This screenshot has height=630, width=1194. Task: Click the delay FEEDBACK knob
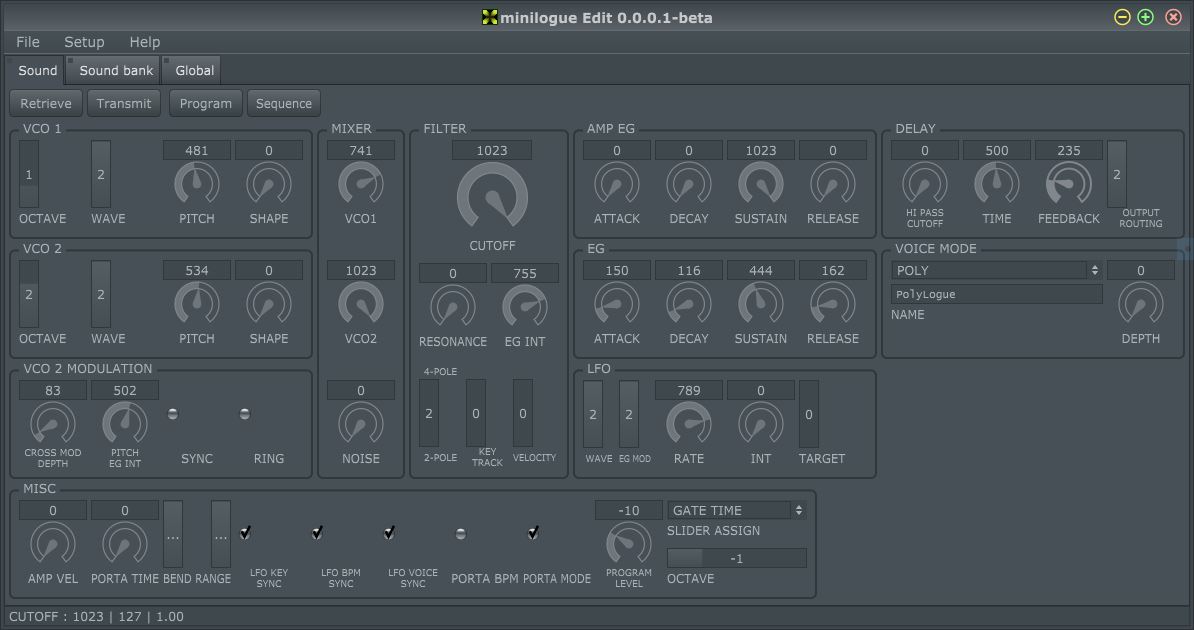(1068, 184)
